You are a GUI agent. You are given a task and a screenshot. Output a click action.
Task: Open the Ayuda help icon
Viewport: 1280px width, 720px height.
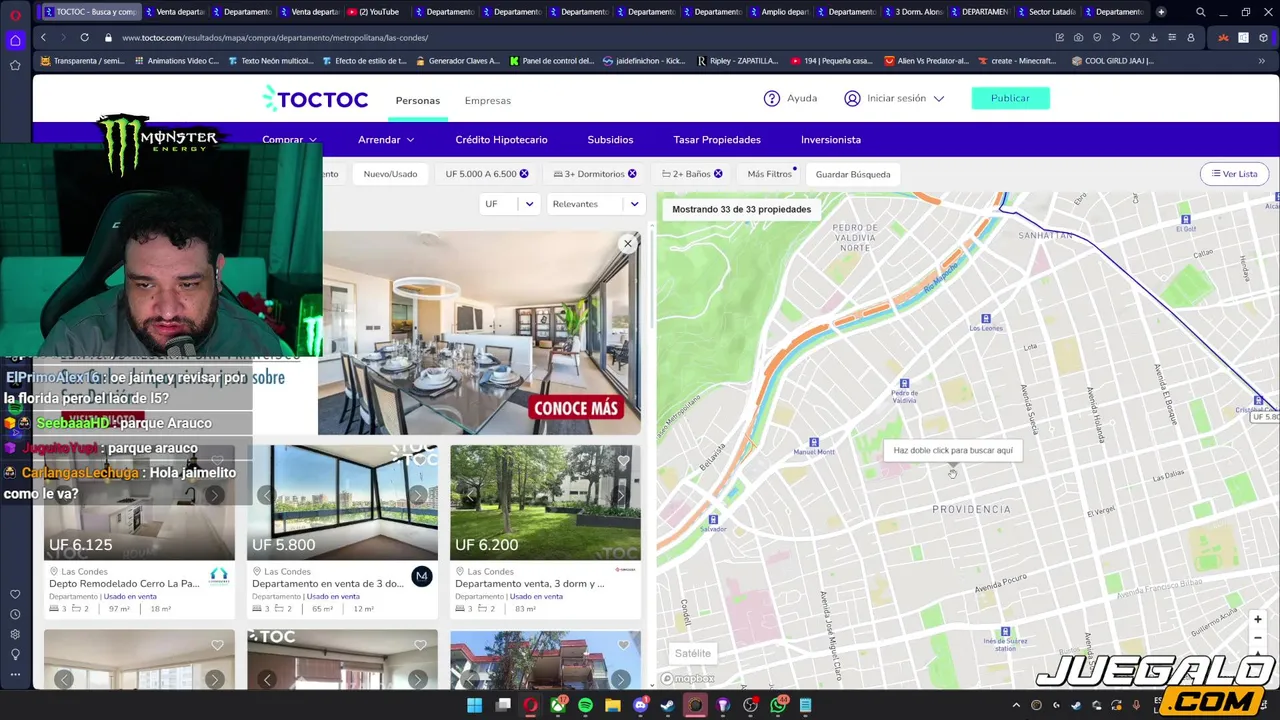[x=772, y=98]
